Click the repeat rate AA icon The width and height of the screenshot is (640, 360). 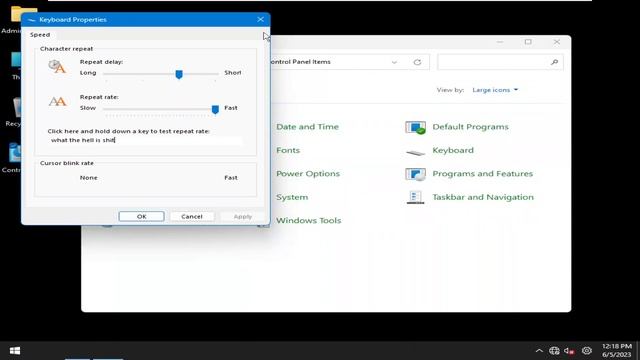57,101
